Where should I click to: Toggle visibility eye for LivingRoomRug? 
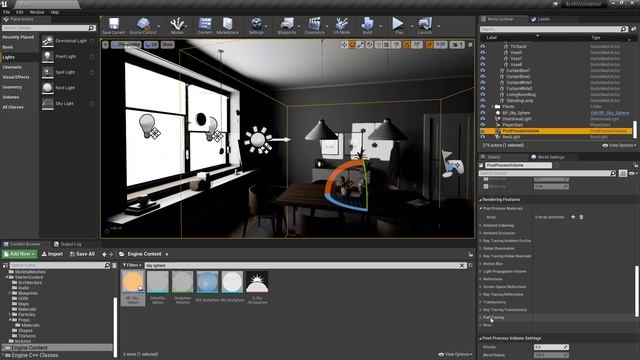tap(483, 95)
